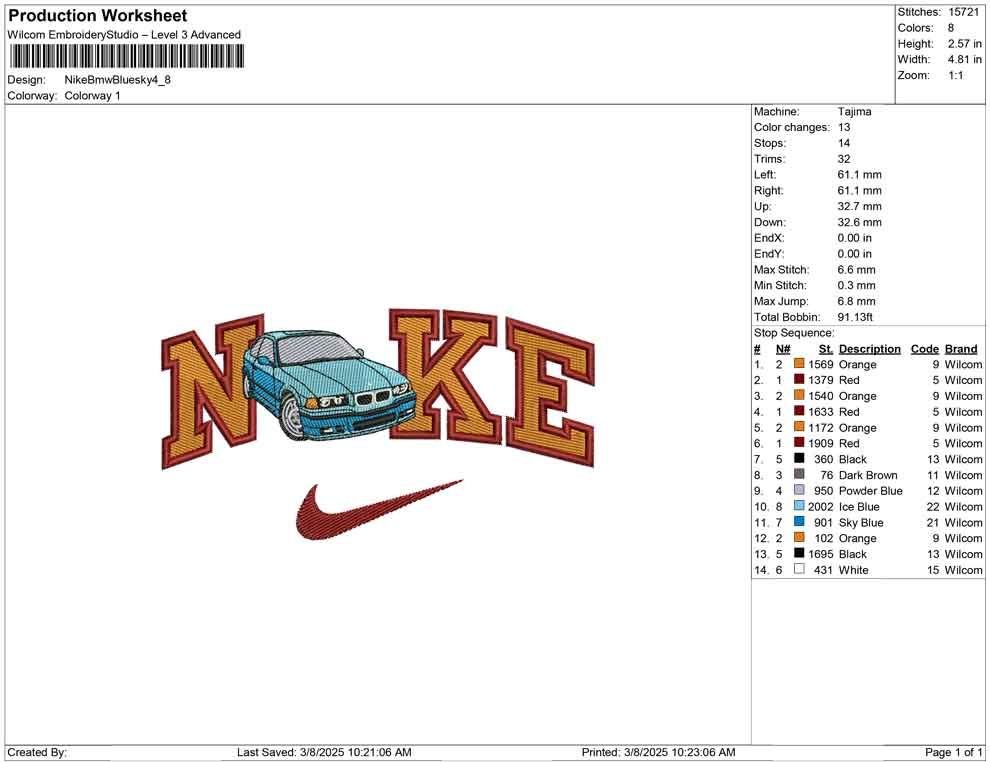Click the embroidered letter N
990x762 pixels.
[213, 391]
